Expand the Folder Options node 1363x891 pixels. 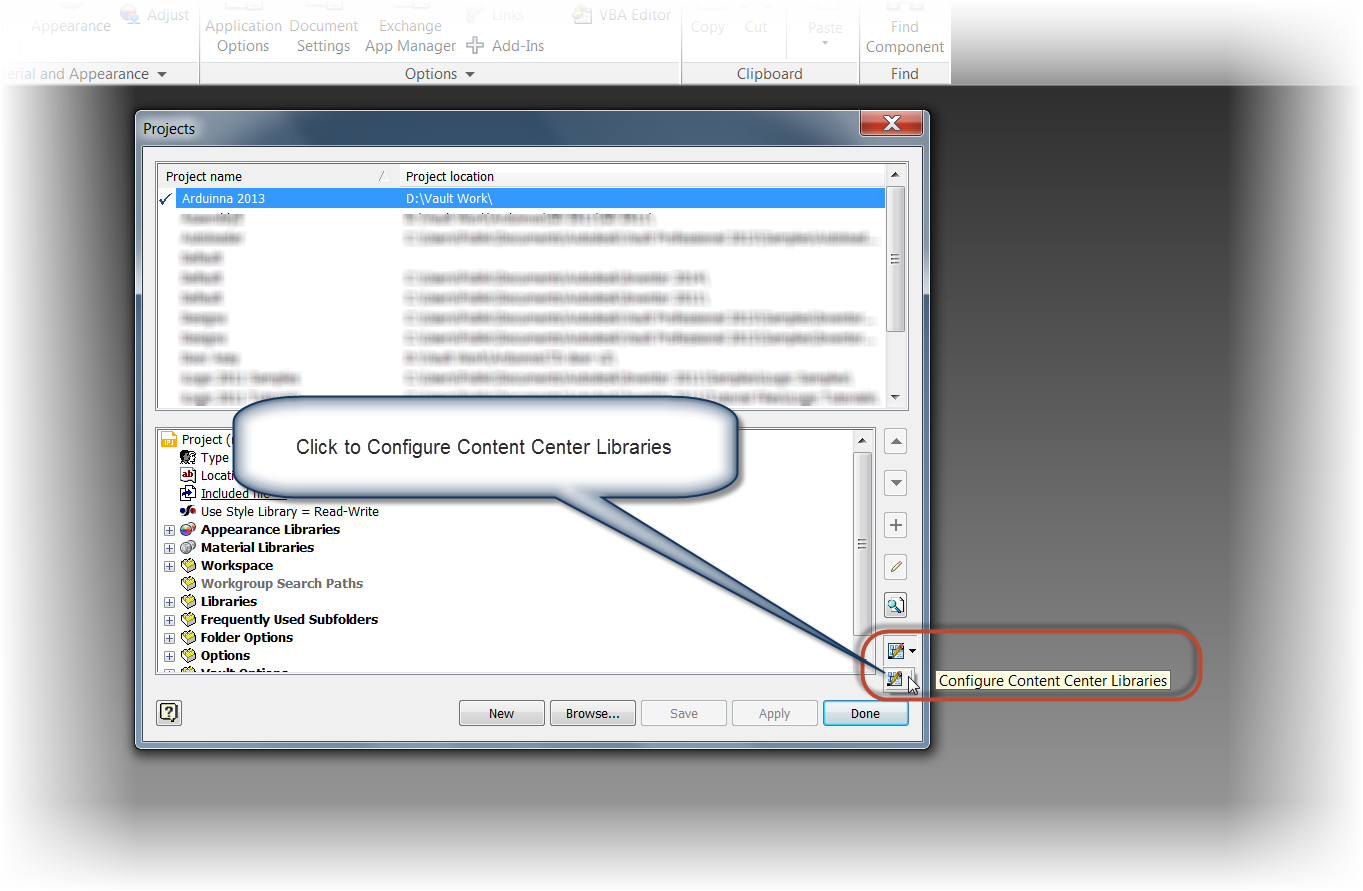pyautogui.click(x=170, y=638)
